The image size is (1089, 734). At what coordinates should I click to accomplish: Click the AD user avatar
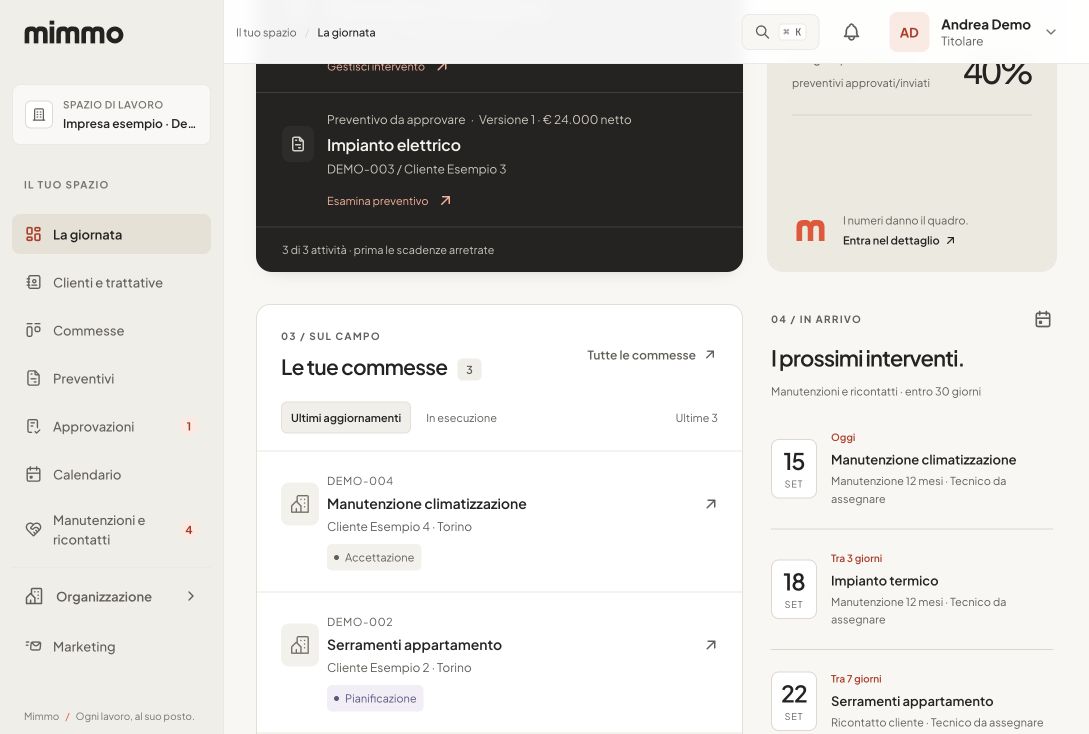[x=909, y=32]
